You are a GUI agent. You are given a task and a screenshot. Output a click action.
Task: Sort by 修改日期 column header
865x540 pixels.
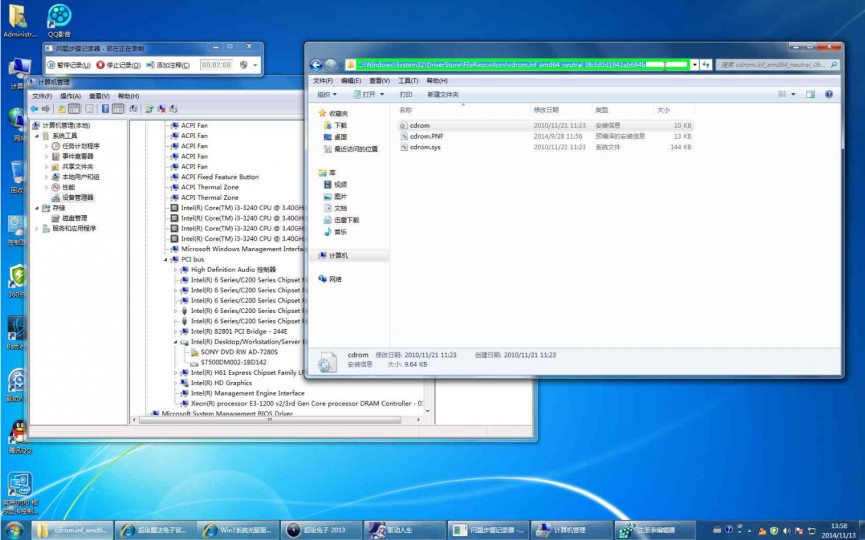pyautogui.click(x=560, y=110)
